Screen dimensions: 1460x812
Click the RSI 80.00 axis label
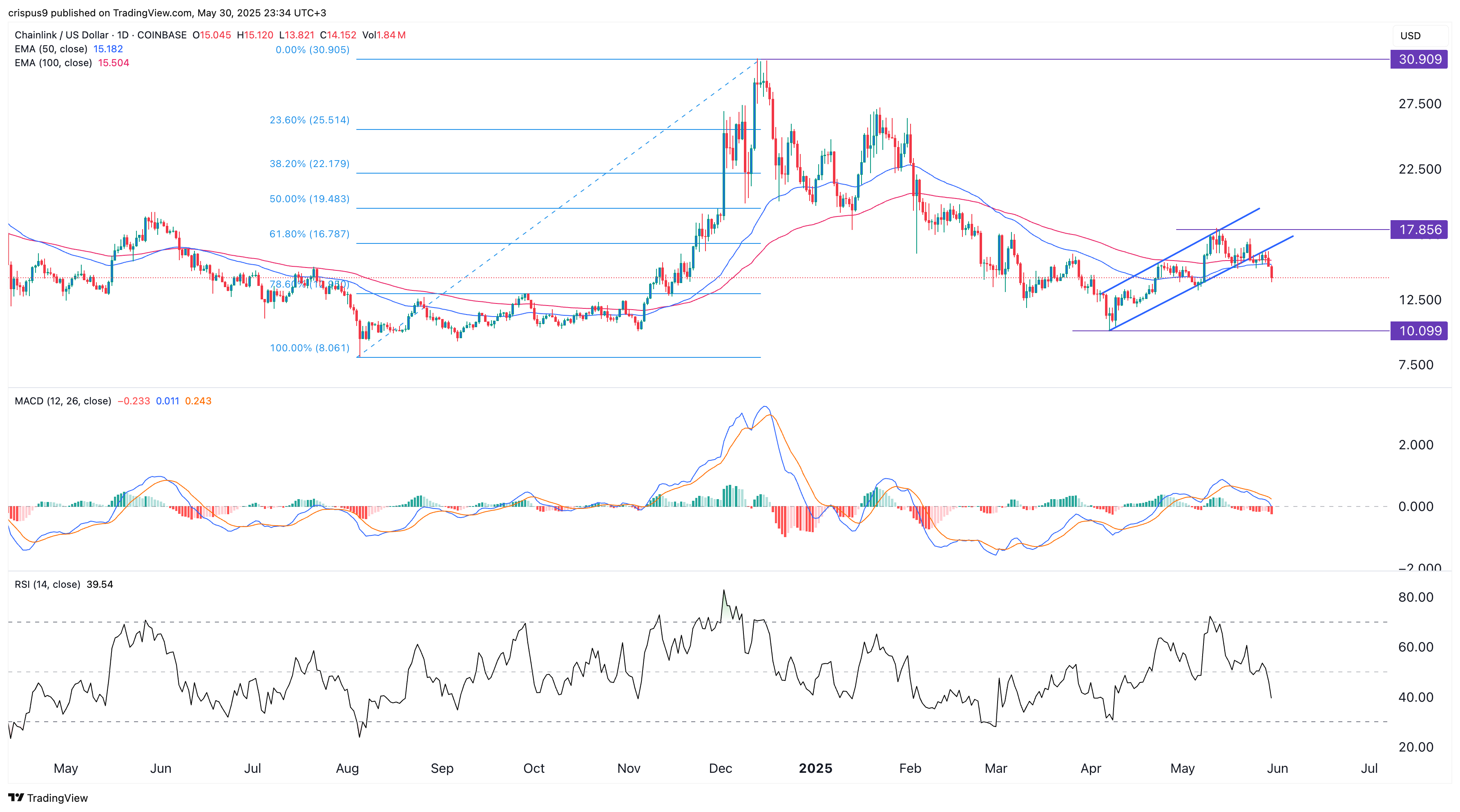[1416, 597]
